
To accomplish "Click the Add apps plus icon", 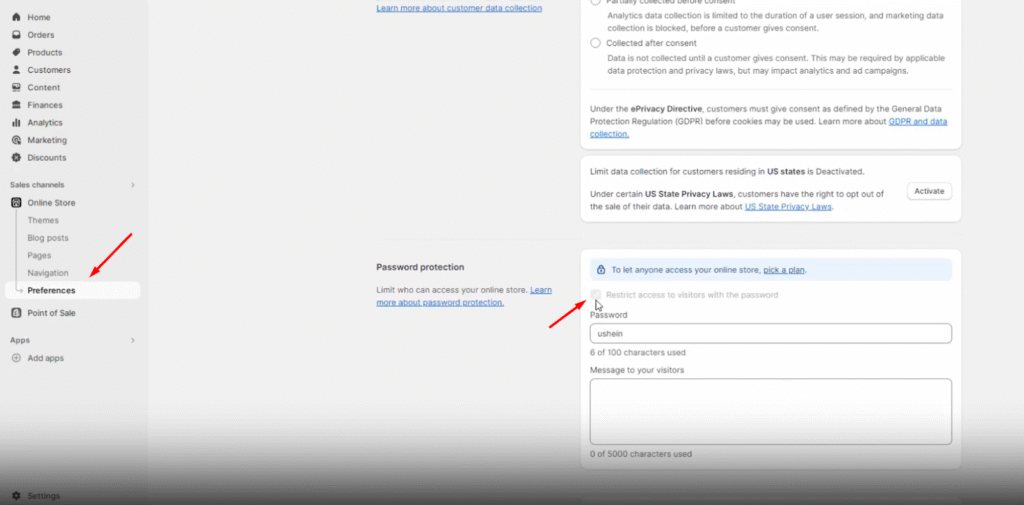I will click(x=16, y=358).
